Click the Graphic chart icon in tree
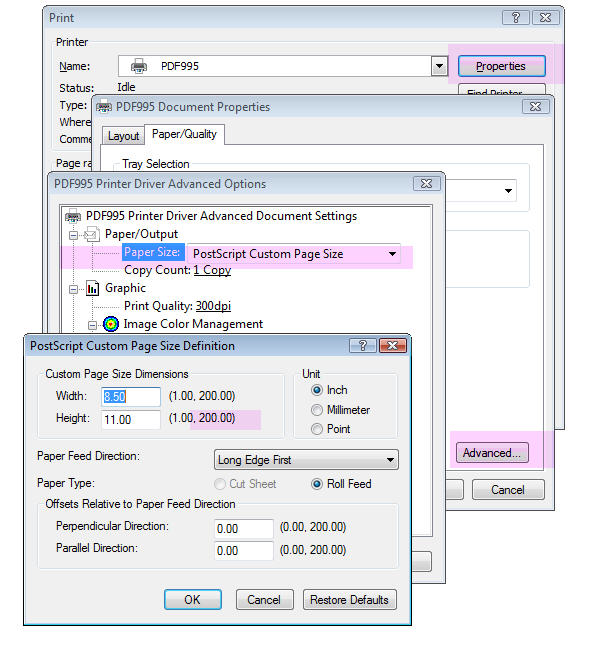Viewport: 597px width, 649px height. (92, 288)
